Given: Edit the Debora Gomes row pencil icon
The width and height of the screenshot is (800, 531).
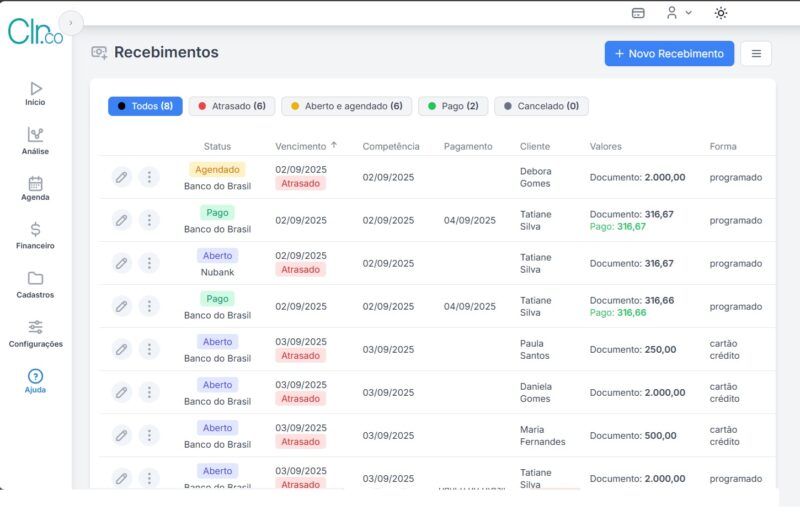Looking at the screenshot, I should tap(121, 177).
